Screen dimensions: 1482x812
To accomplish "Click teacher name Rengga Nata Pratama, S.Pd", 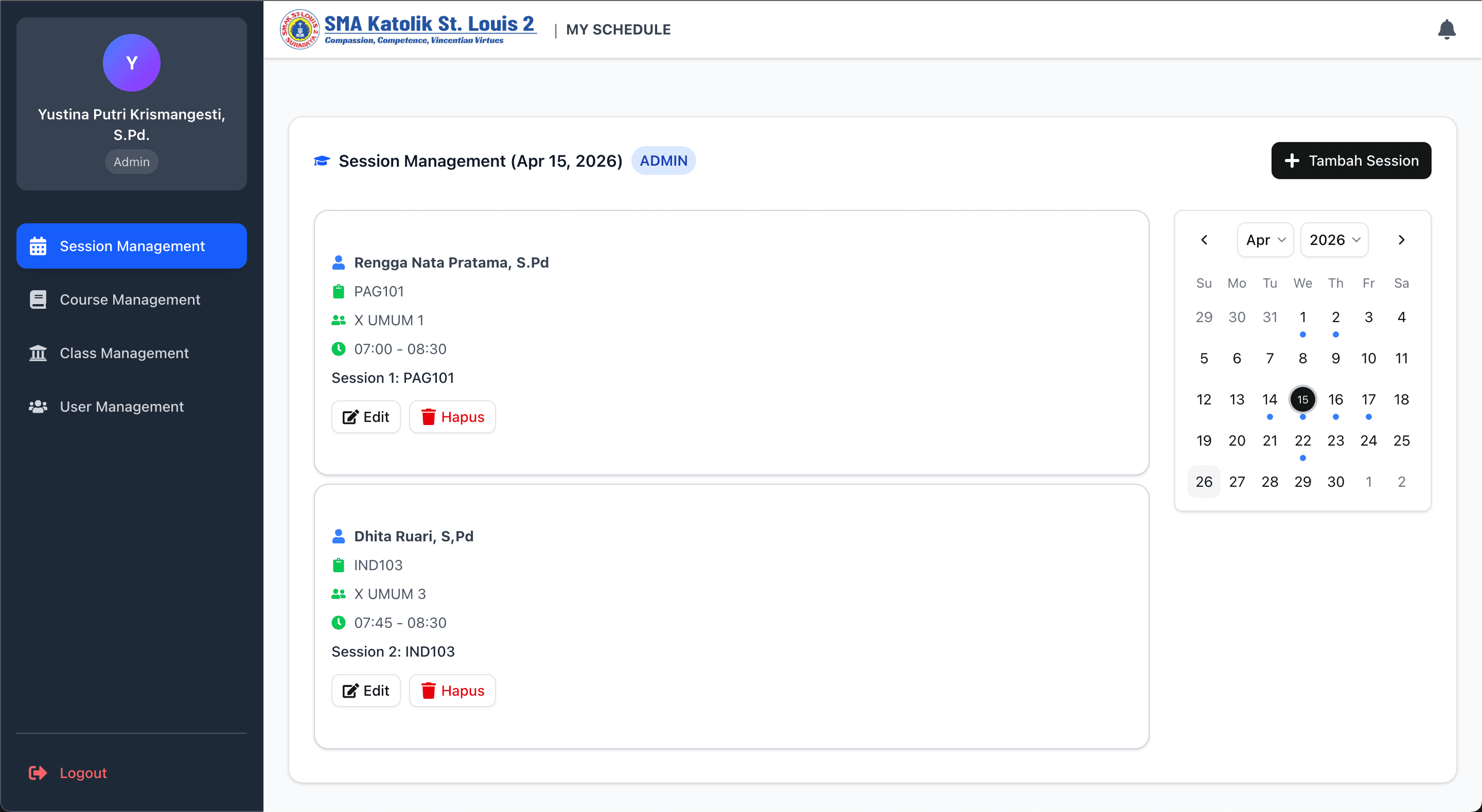I will tap(451, 262).
